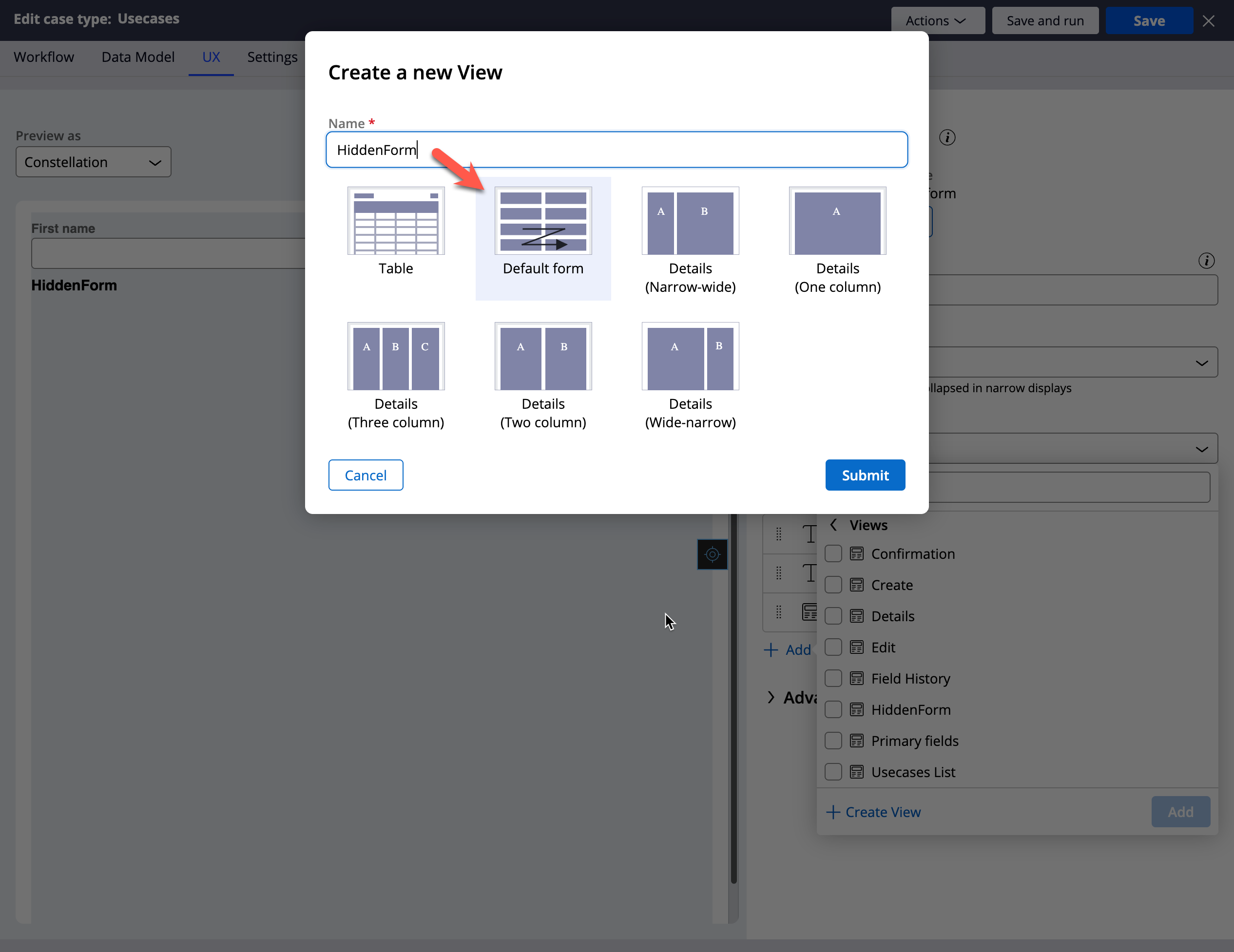Click the Add button in views list
Screen dimensions: 1234x952
[x=1180, y=812]
